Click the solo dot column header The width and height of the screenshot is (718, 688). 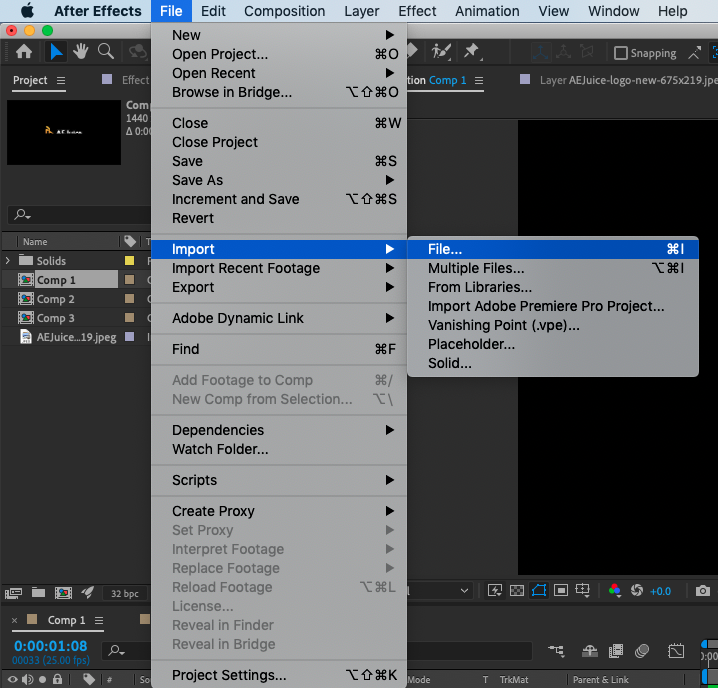[x=43, y=680]
